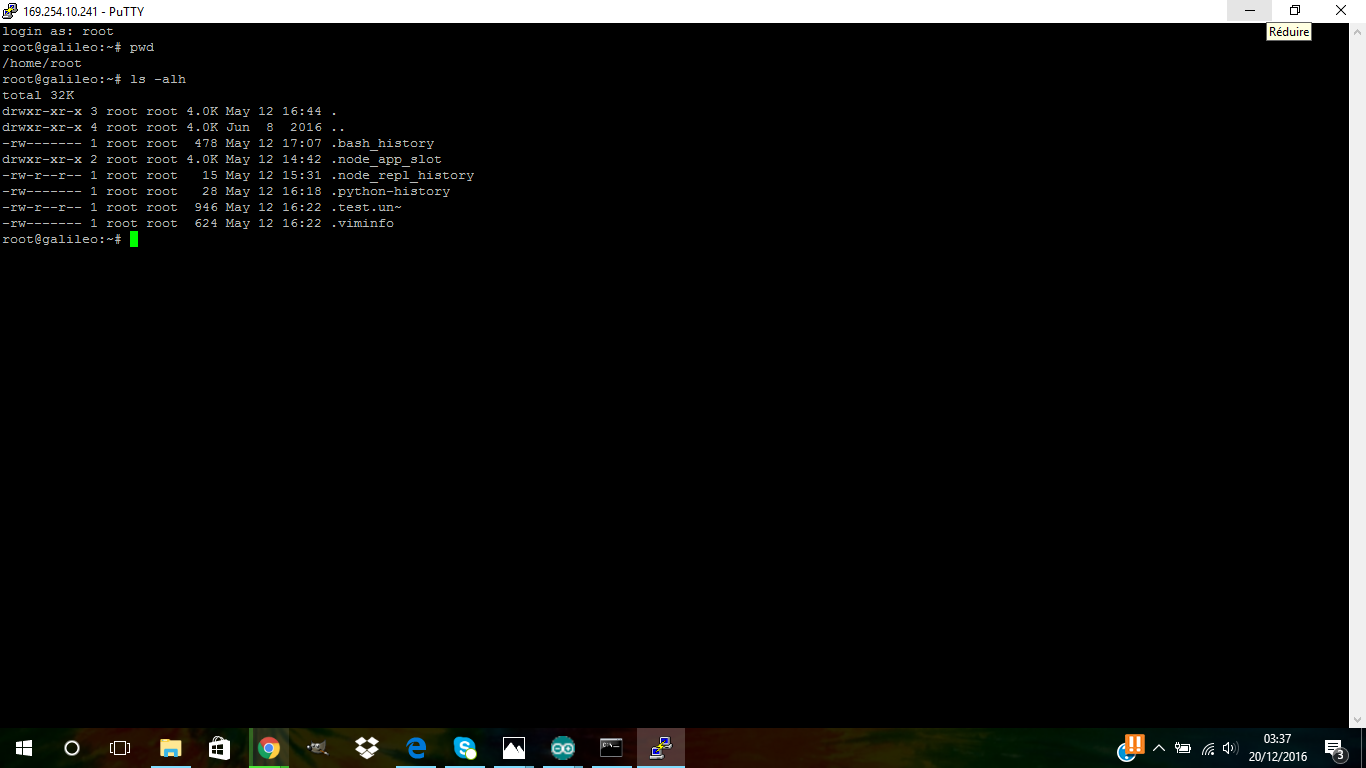Launch Microsoft Edge browser

pos(416,748)
